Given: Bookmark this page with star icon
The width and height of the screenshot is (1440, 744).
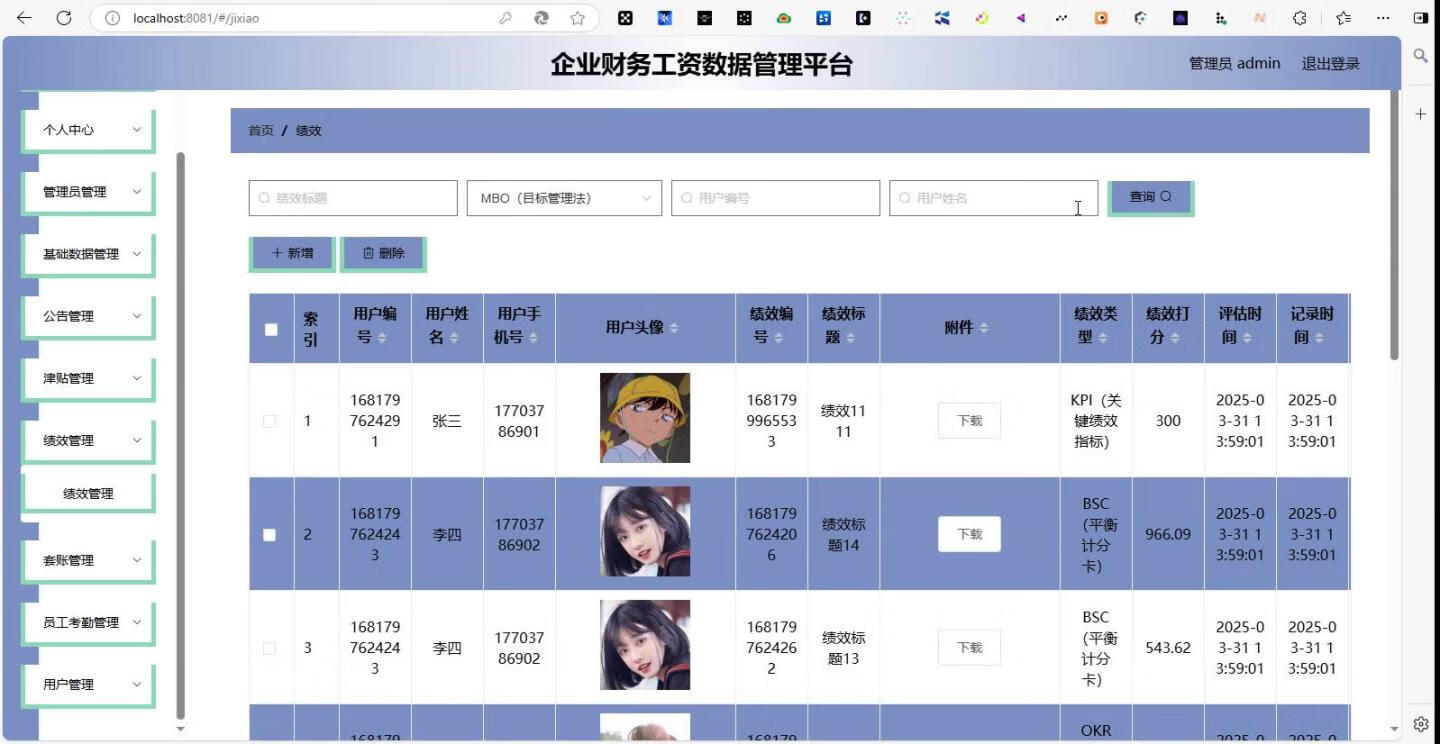Looking at the screenshot, I should click(577, 18).
